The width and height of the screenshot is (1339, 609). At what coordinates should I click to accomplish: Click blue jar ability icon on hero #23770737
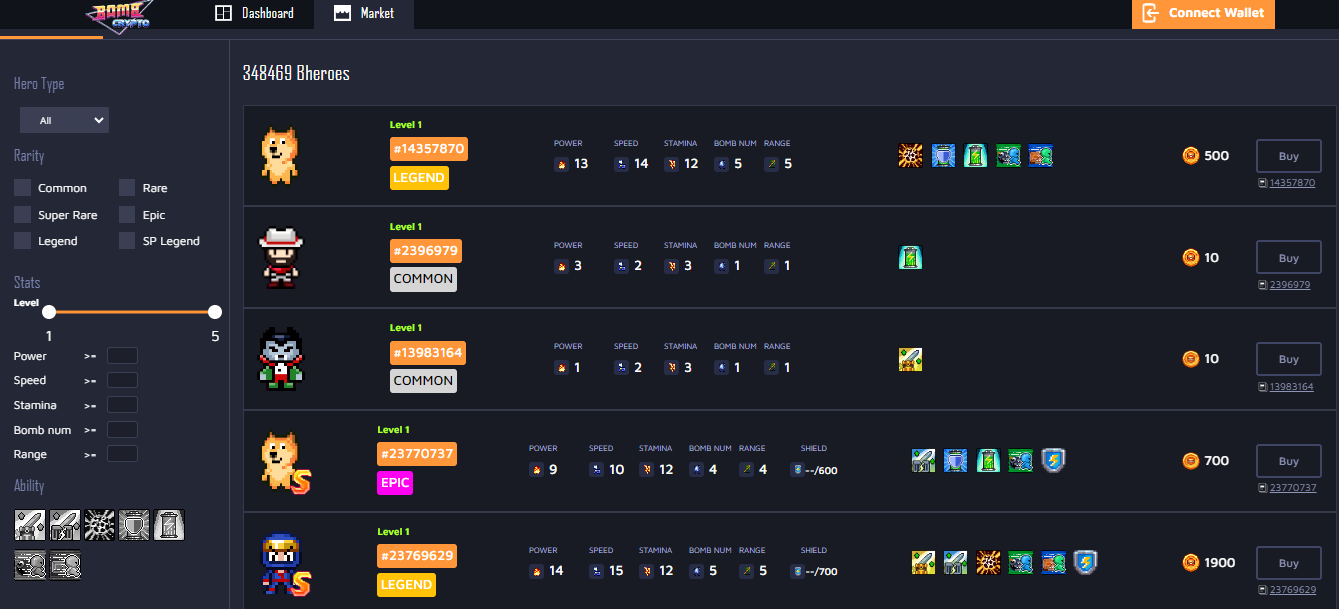coord(956,461)
